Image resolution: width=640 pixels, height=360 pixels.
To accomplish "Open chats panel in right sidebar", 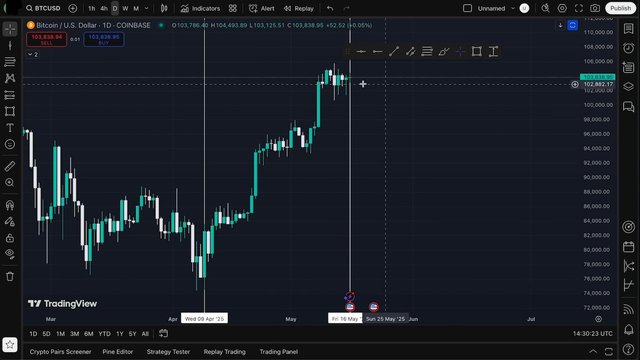I will [629, 107].
